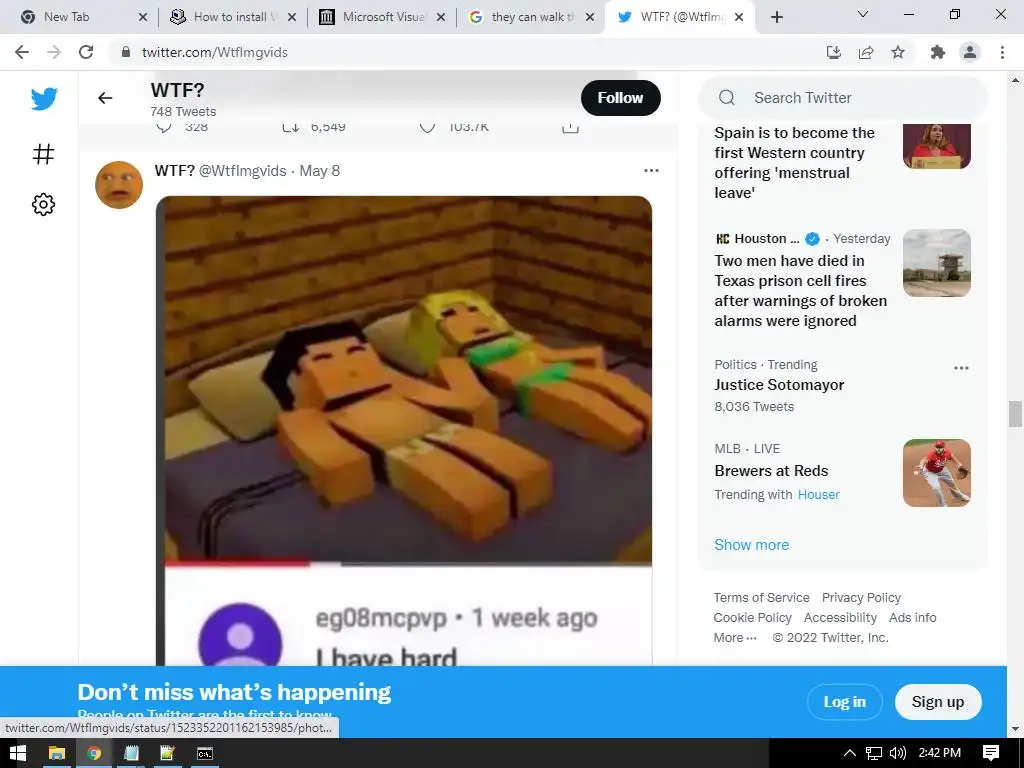Click the network tray icon
The image size is (1024, 768).
(874, 753)
